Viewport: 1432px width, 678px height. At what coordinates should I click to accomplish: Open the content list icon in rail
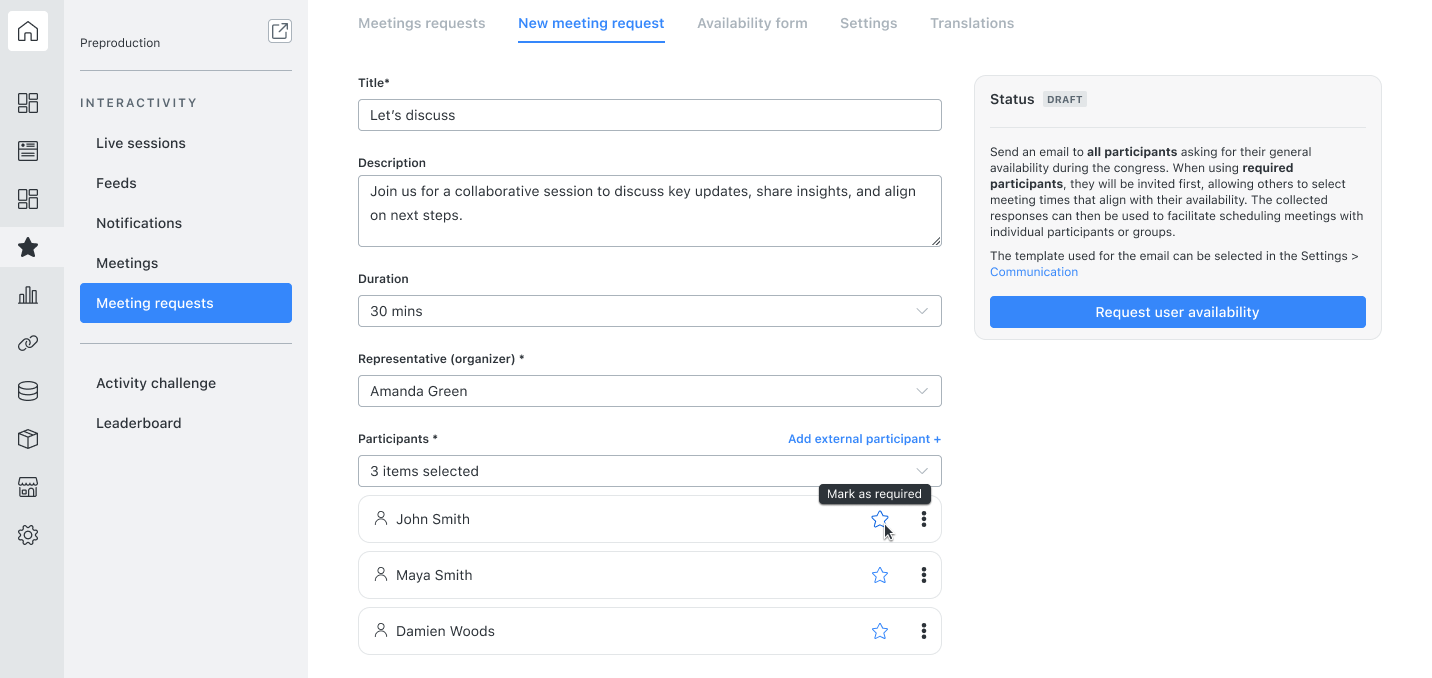(28, 151)
